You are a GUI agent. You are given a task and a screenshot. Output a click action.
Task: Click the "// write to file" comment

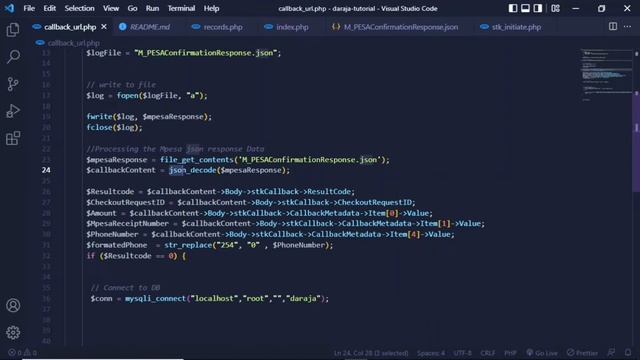(x=121, y=85)
